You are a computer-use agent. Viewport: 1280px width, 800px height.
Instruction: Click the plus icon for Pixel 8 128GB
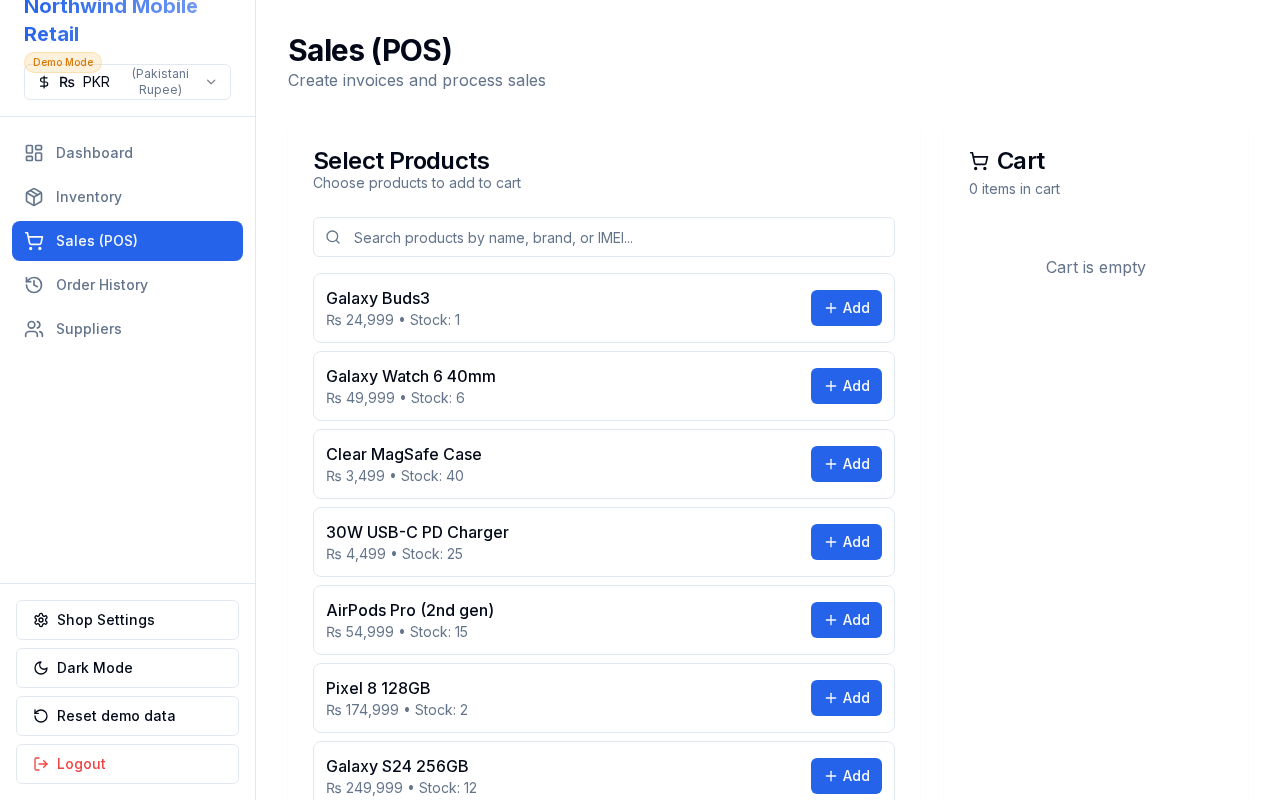(x=830, y=698)
